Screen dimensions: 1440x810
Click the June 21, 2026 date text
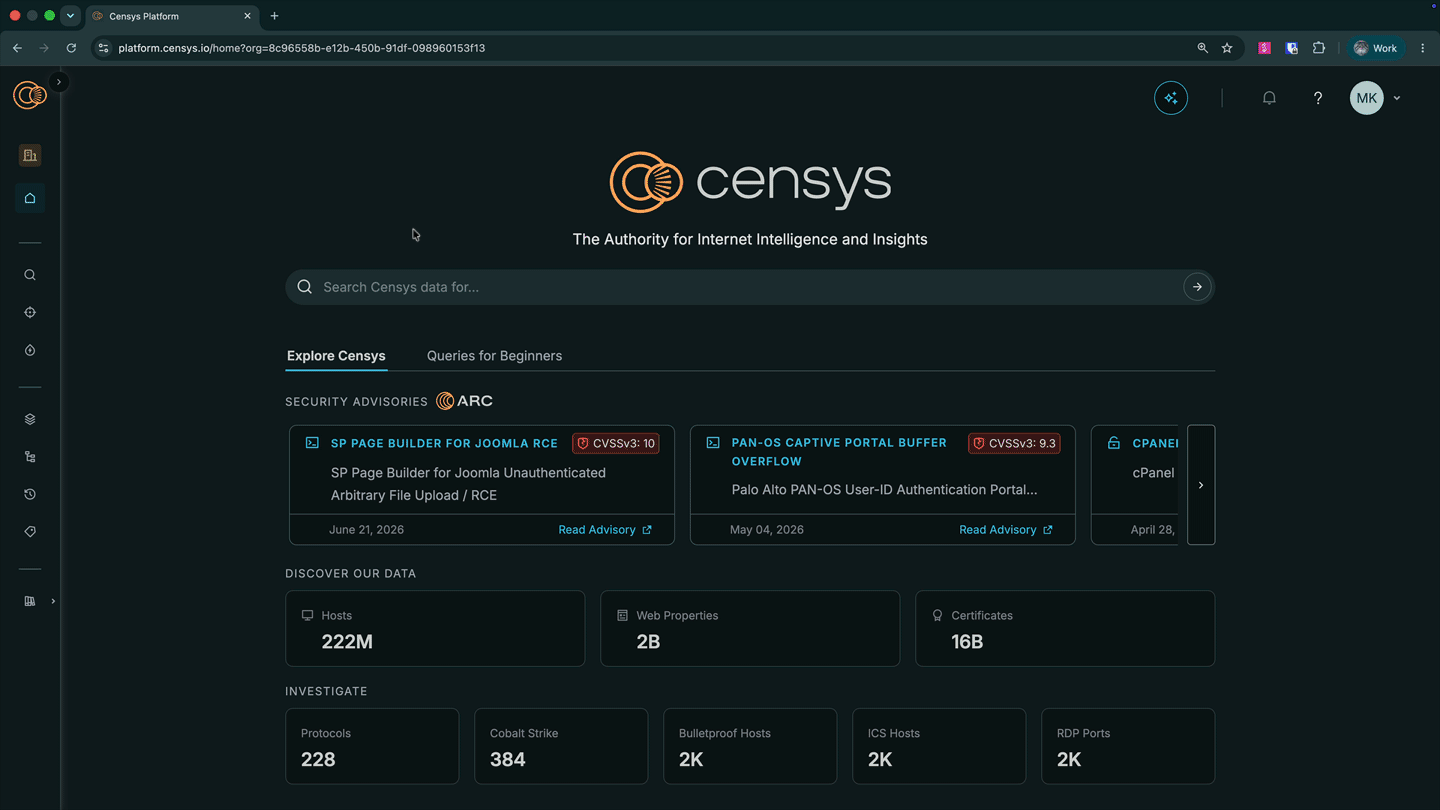[366, 530]
